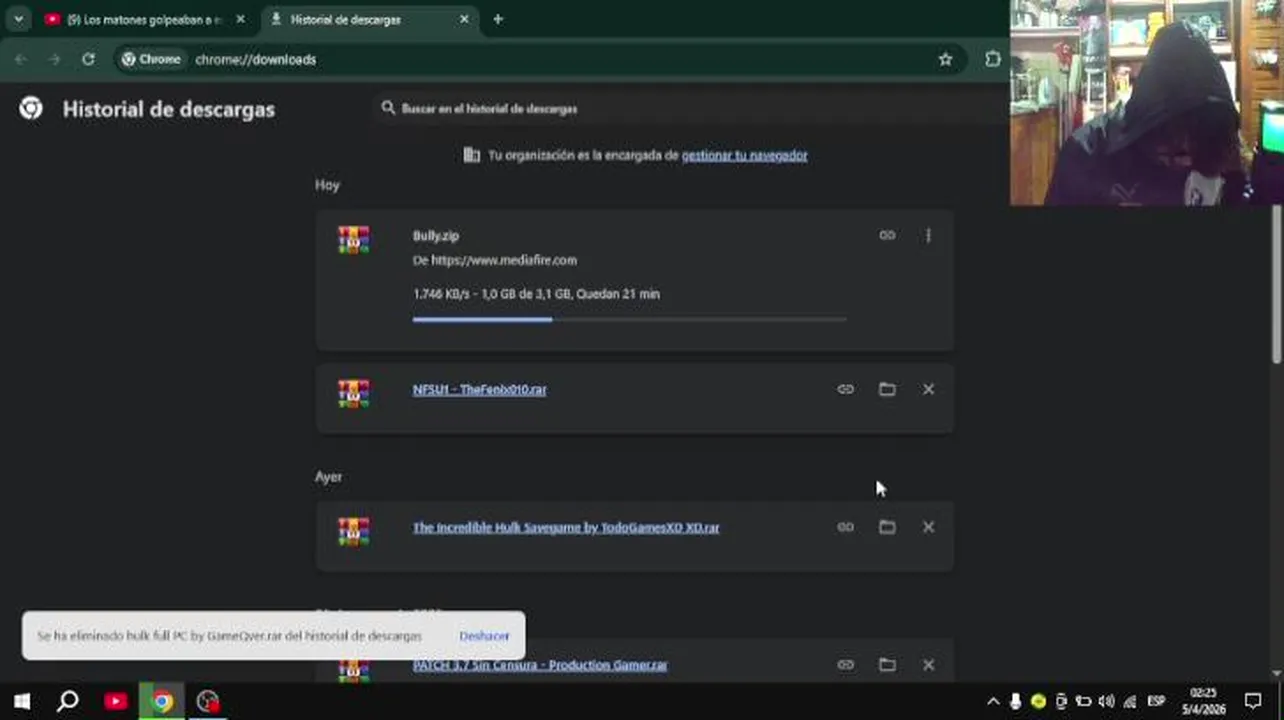Image resolution: width=1284 pixels, height=720 pixels.
Task: Open Windows taskbar search magnifier
Action: coord(68,701)
